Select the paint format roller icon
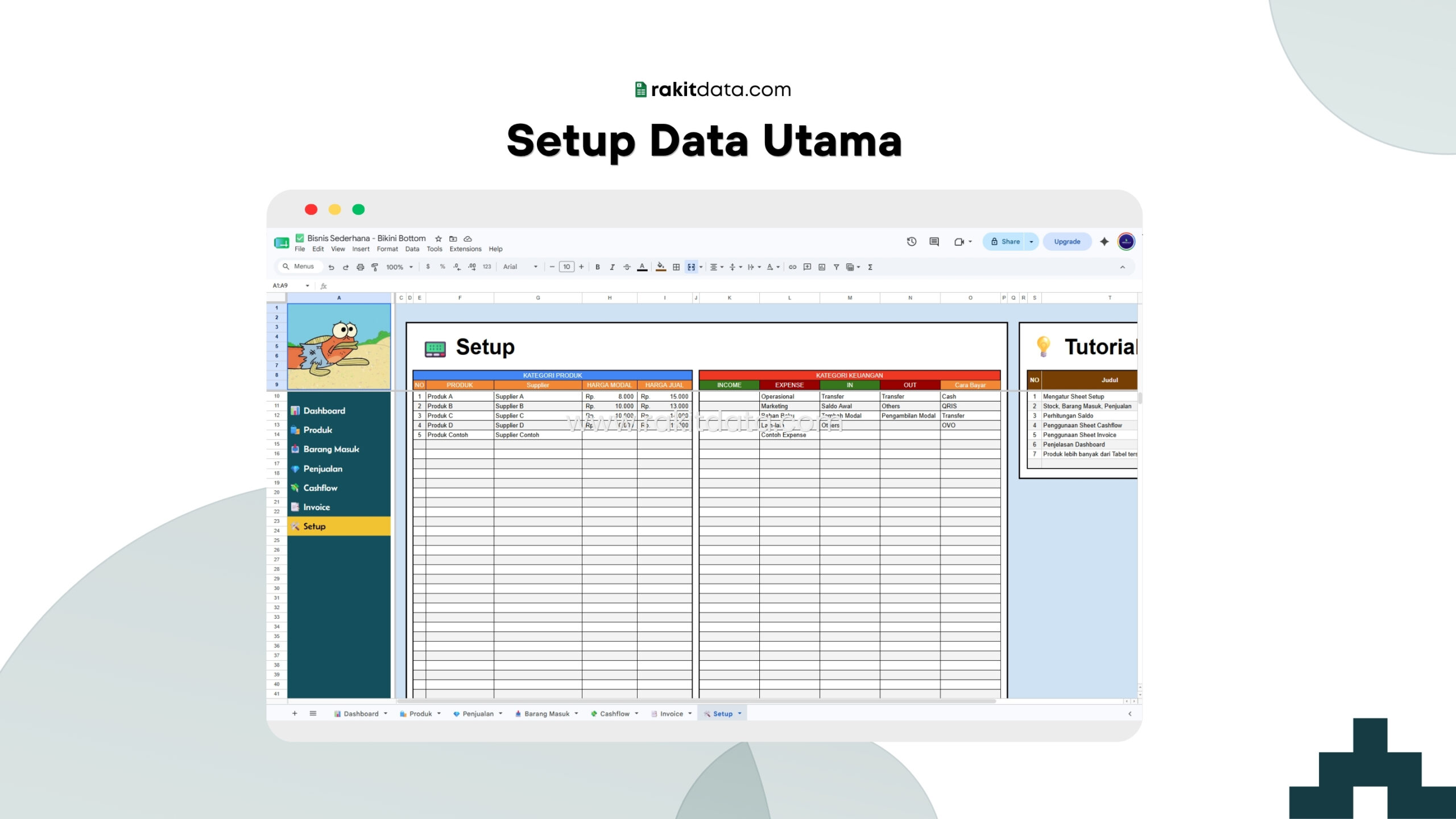 pyautogui.click(x=375, y=267)
